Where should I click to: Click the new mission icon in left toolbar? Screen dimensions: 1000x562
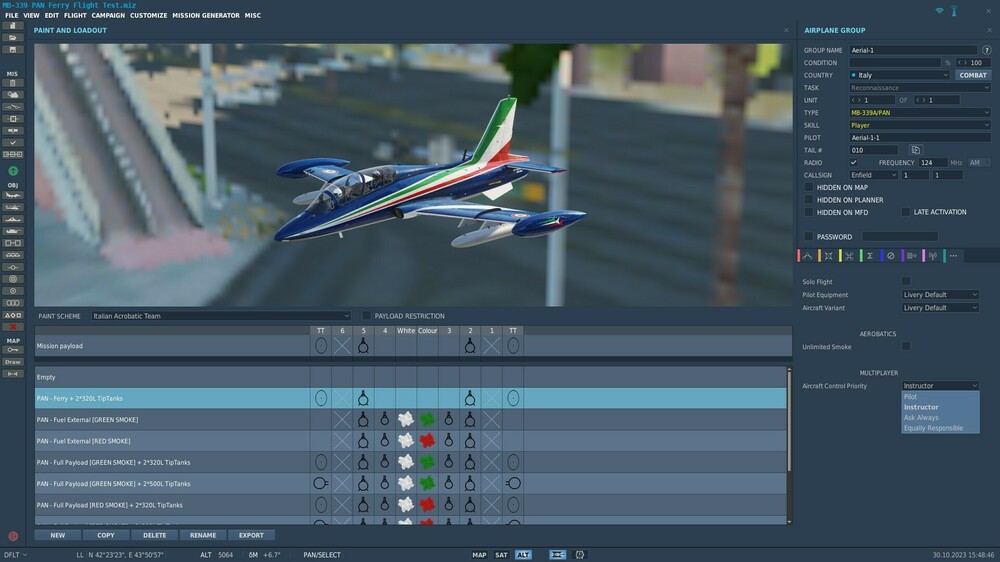[13, 26]
